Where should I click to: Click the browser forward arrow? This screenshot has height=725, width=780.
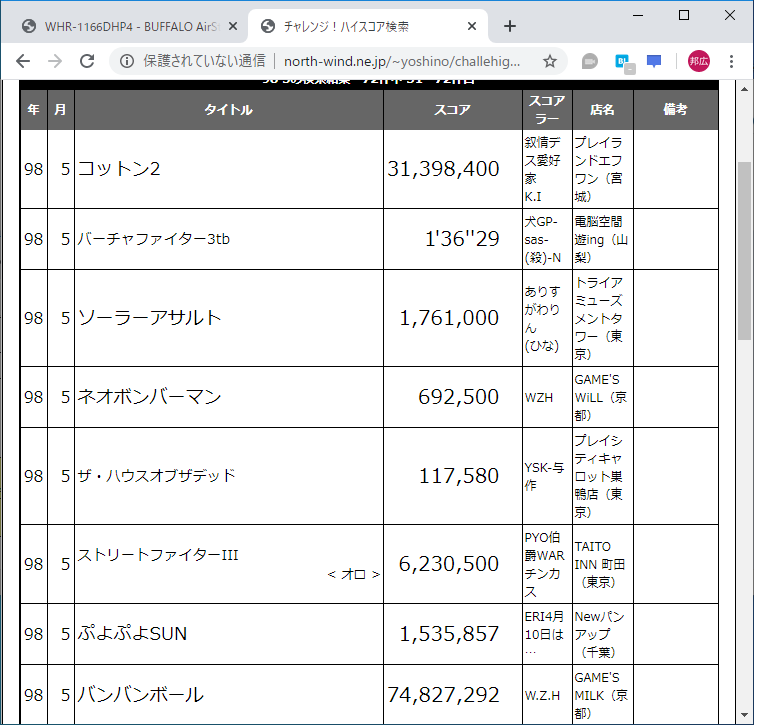[55, 61]
